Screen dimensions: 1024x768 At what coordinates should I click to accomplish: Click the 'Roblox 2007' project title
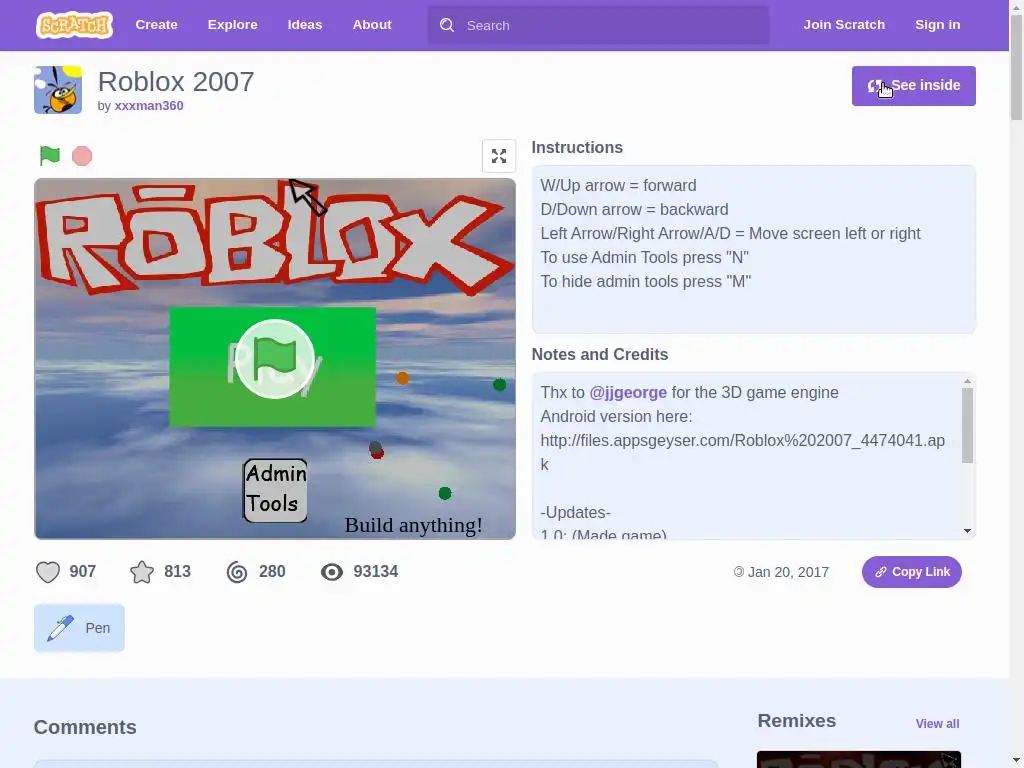[x=176, y=82]
